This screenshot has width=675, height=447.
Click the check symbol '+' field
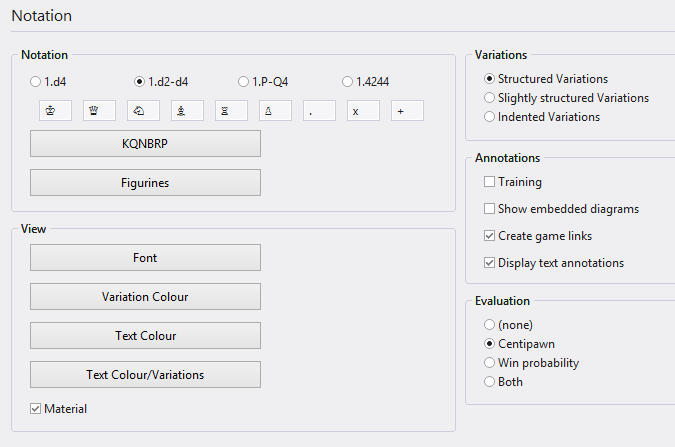[x=407, y=111]
